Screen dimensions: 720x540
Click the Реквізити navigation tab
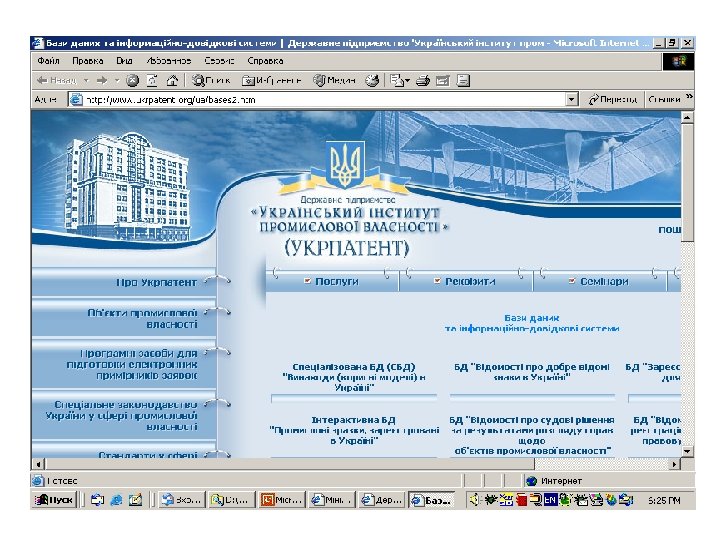click(465, 281)
